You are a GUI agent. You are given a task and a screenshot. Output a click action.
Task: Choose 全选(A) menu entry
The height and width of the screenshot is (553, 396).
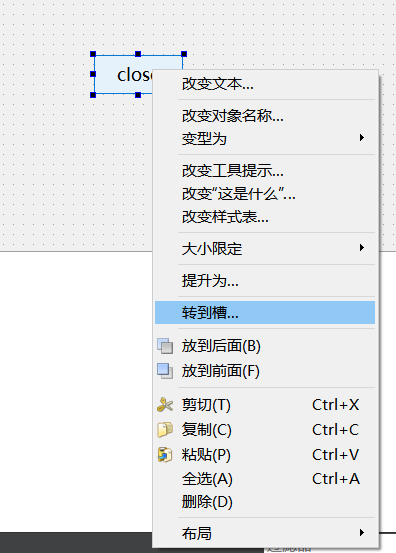pos(265,479)
